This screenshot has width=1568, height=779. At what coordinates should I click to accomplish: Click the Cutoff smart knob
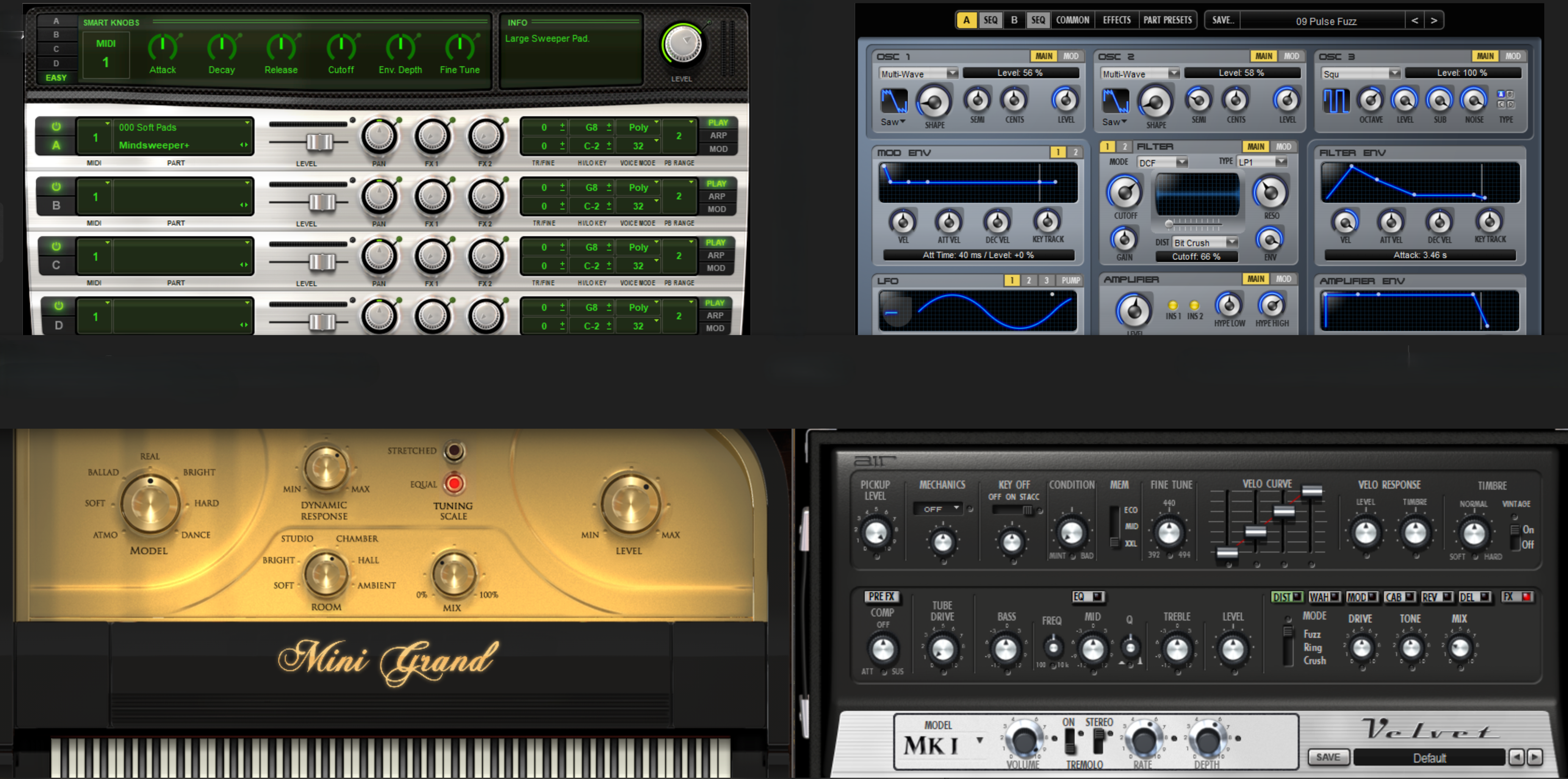pyautogui.click(x=341, y=47)
